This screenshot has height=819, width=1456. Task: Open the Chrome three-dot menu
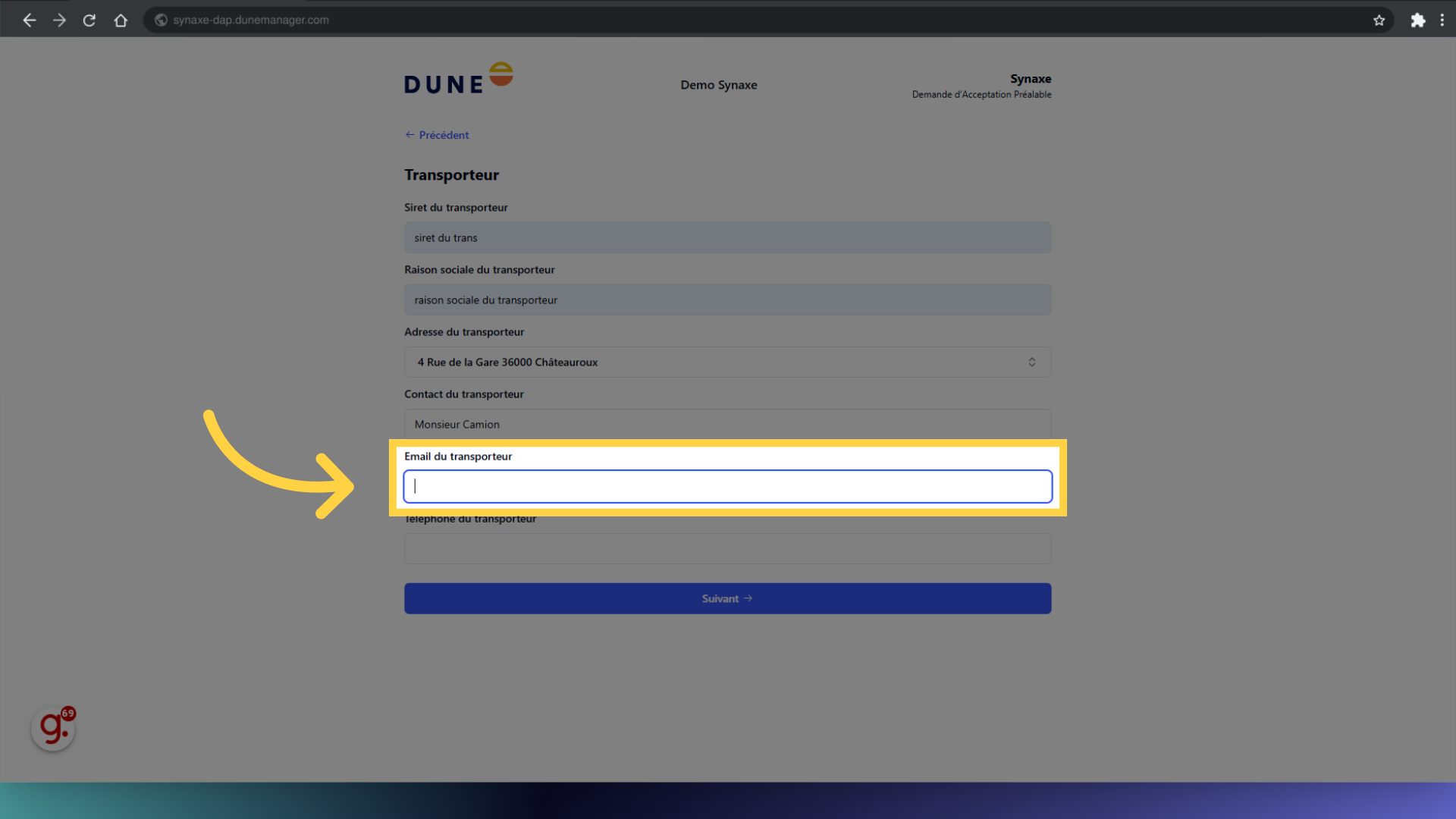click(1443, 20)
